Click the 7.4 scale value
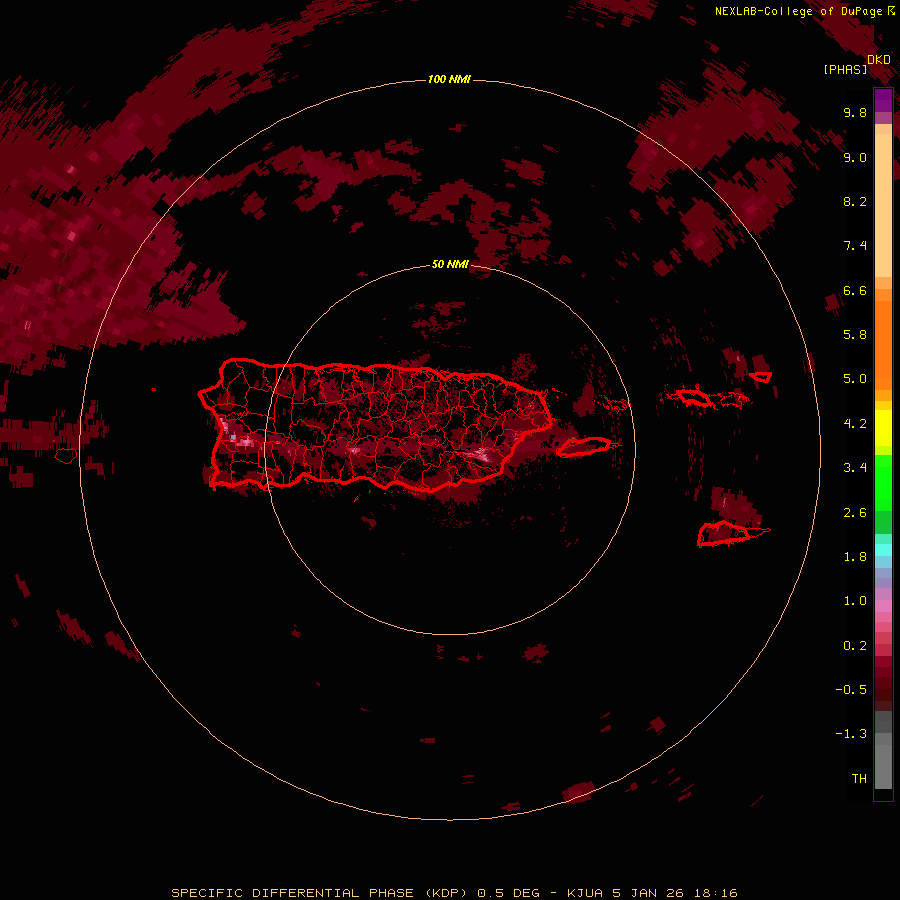 (855, 246)
